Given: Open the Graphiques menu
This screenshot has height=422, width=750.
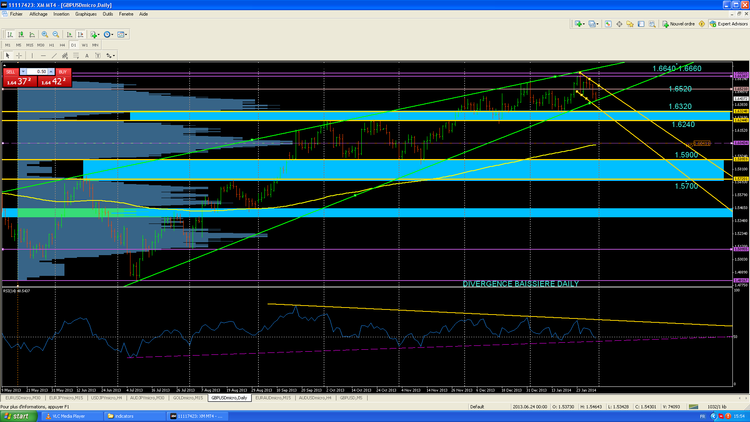Looking at the screenshot, I should [85, 14].
